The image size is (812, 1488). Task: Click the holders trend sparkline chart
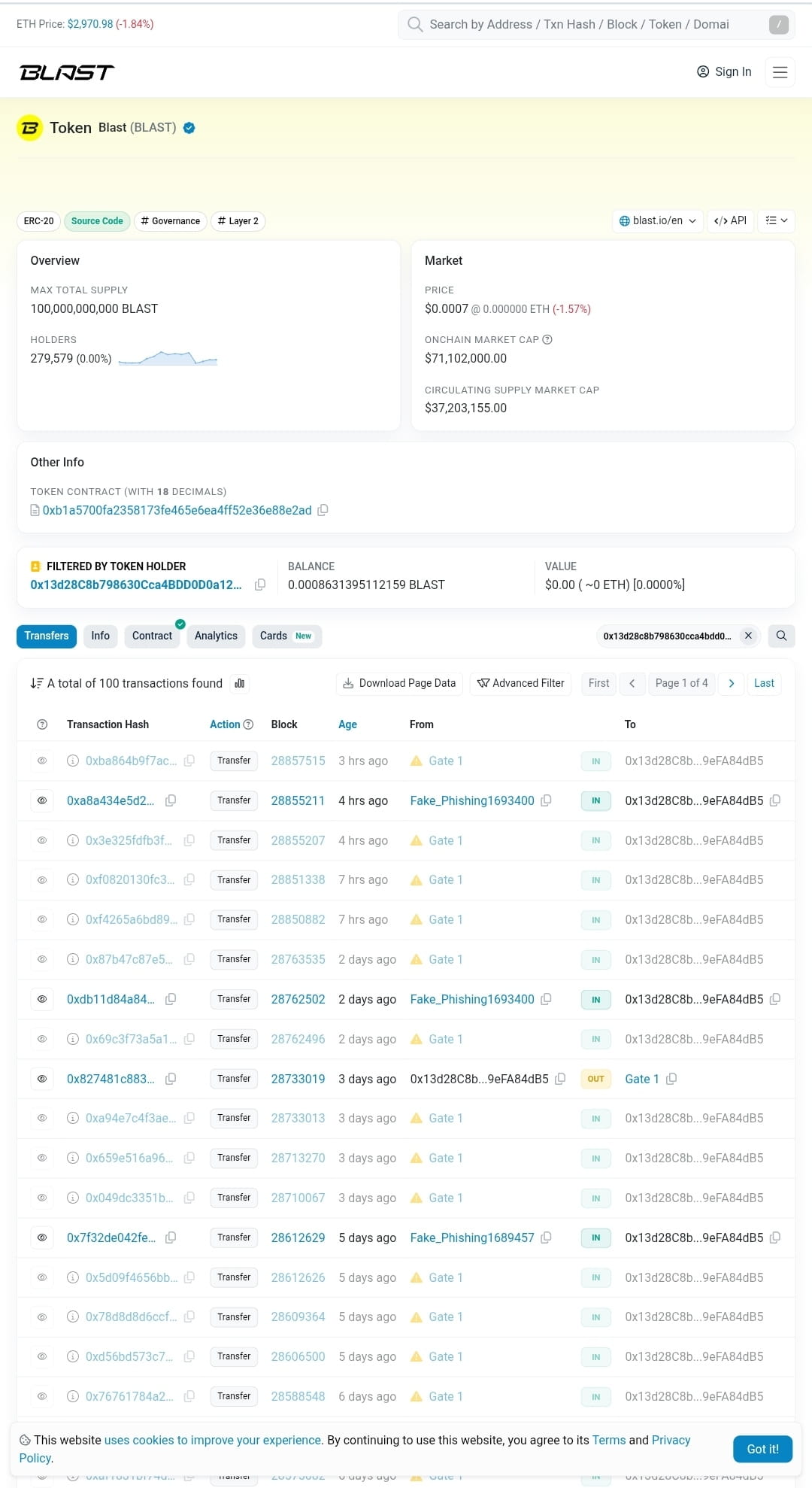(x=168, y=357)
